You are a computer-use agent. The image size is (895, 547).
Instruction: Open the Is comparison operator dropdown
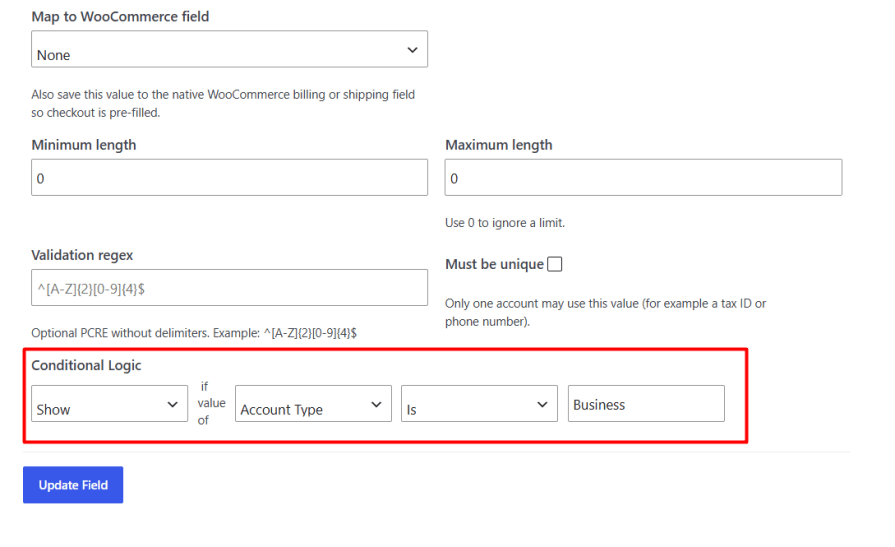479,404
